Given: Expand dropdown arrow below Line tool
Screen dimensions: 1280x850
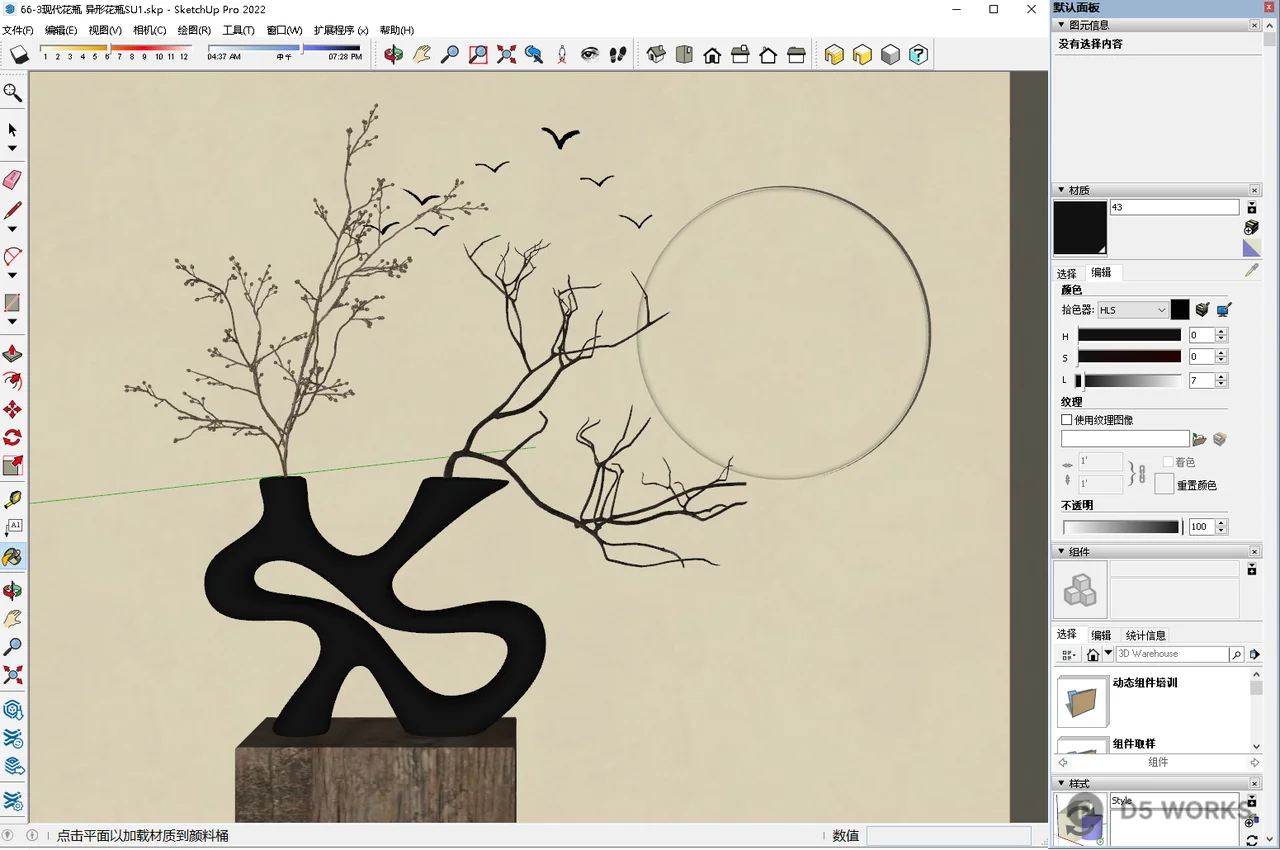Looking at the screenshot, I should (13, 230).
